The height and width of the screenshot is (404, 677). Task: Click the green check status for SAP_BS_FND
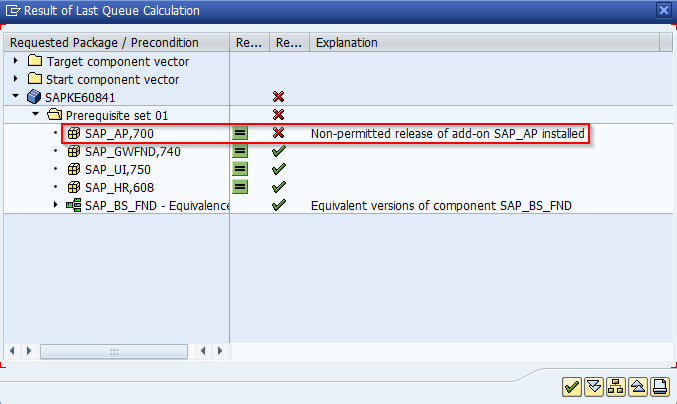tap(279, 205)
